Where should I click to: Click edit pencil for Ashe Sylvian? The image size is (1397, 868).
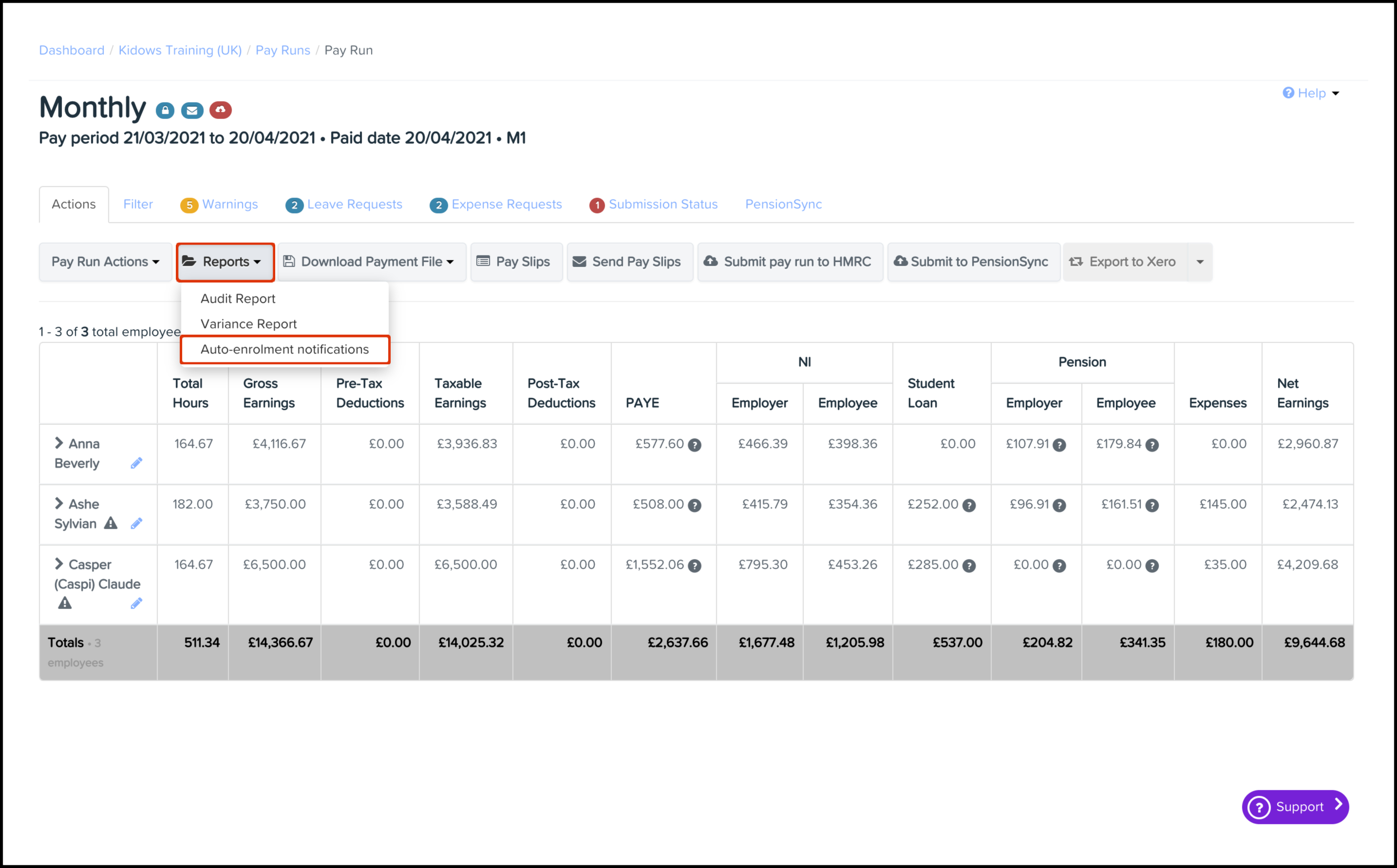pyautogui.click(x=136, y=524)
